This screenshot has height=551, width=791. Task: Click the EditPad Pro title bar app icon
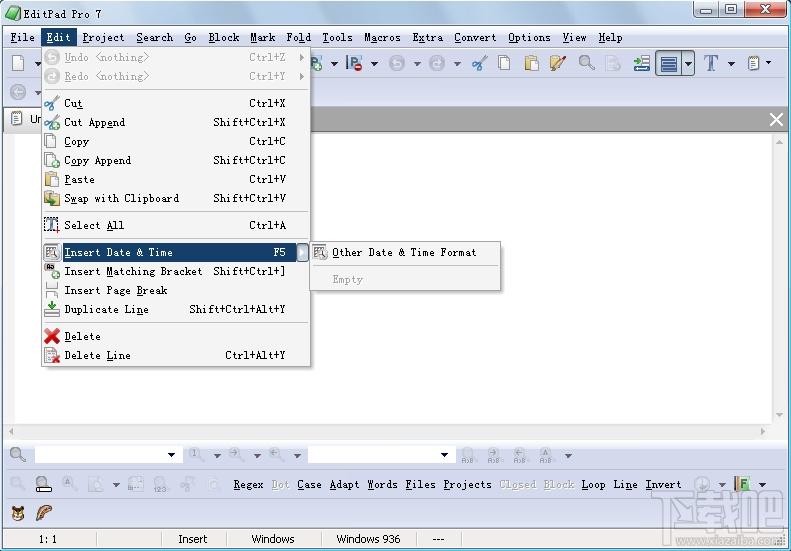[13, 14]
